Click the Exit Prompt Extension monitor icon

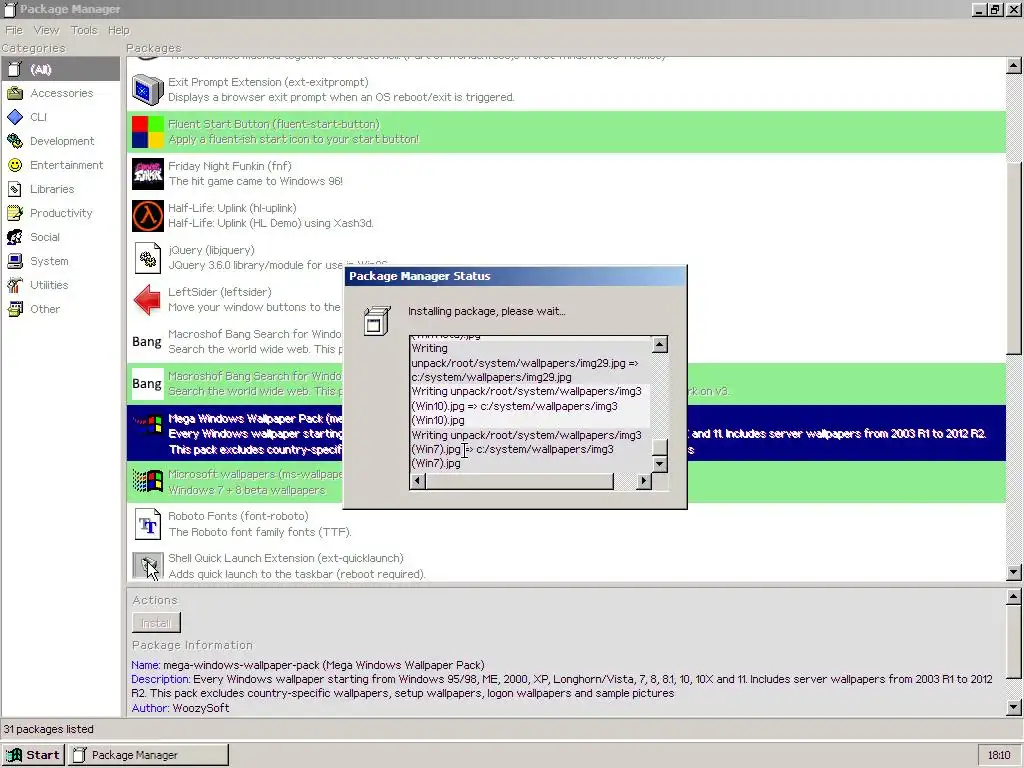coord(148,89)
